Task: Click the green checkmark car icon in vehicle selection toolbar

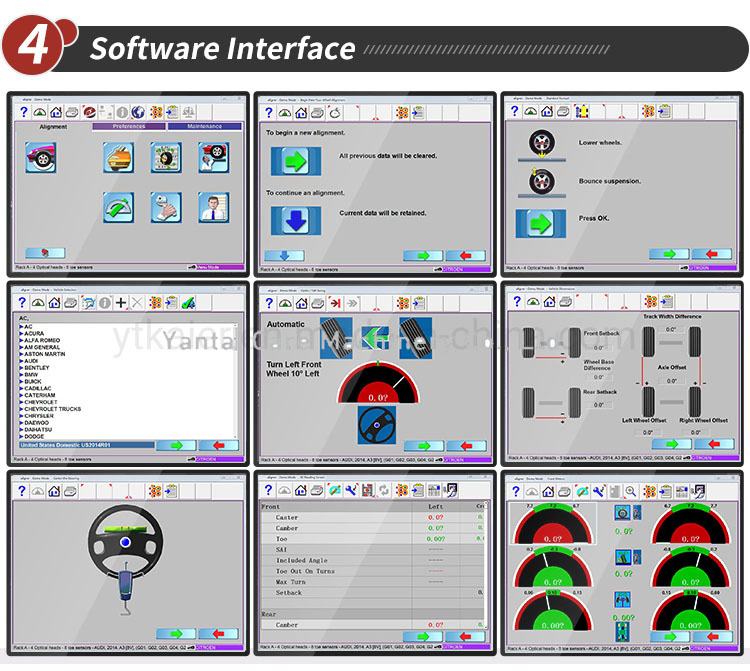Action: coord(188,302)
